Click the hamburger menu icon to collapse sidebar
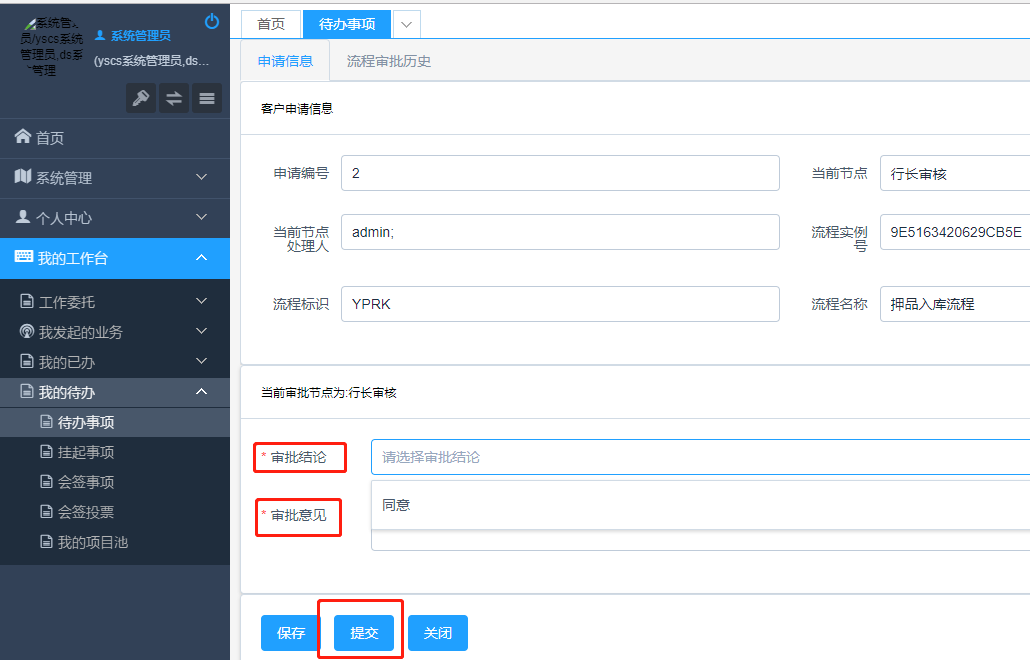This screenshot has width=1030, height=660. tap(206, 98)
